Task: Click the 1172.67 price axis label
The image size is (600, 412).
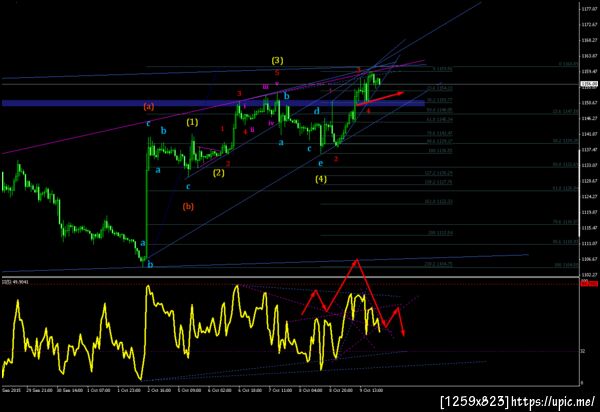Action: click(589, 24)
